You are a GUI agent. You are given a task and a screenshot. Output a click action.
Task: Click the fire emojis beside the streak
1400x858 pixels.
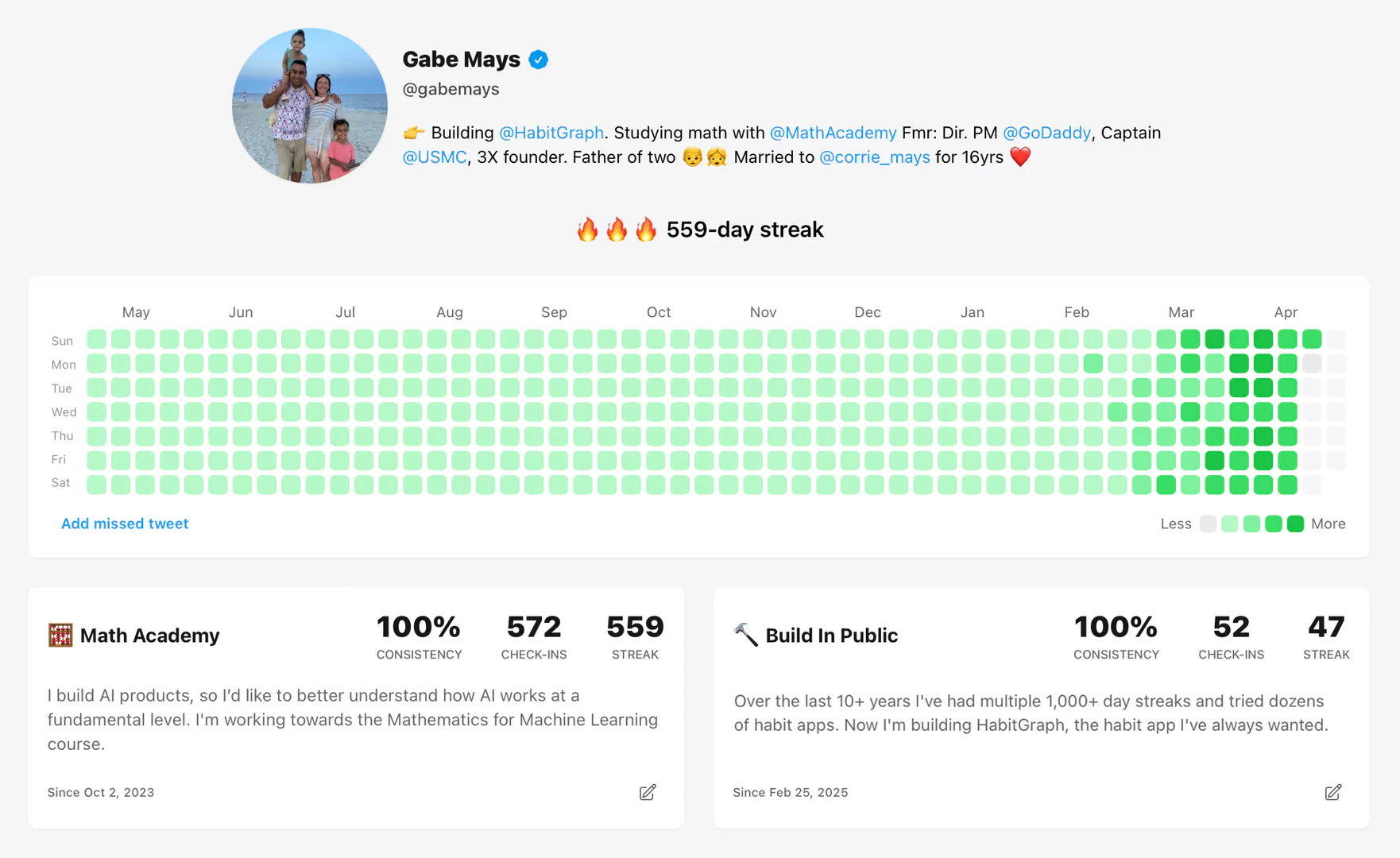[x=617, y=230]
